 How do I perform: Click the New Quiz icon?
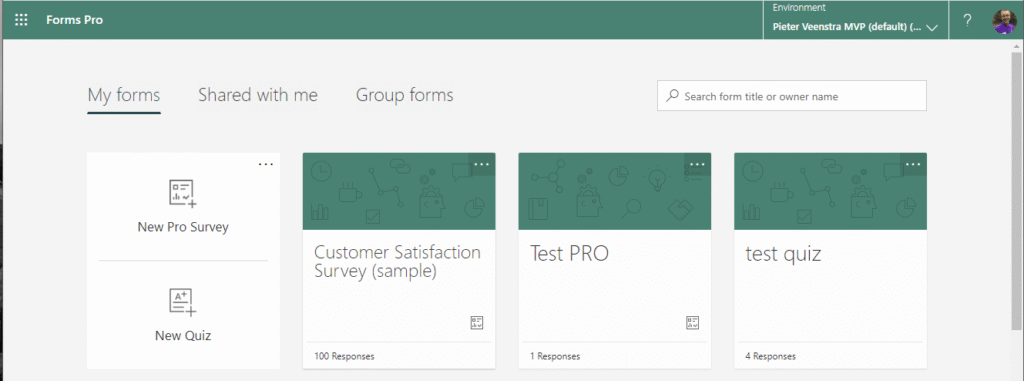(x=183, y=302)
